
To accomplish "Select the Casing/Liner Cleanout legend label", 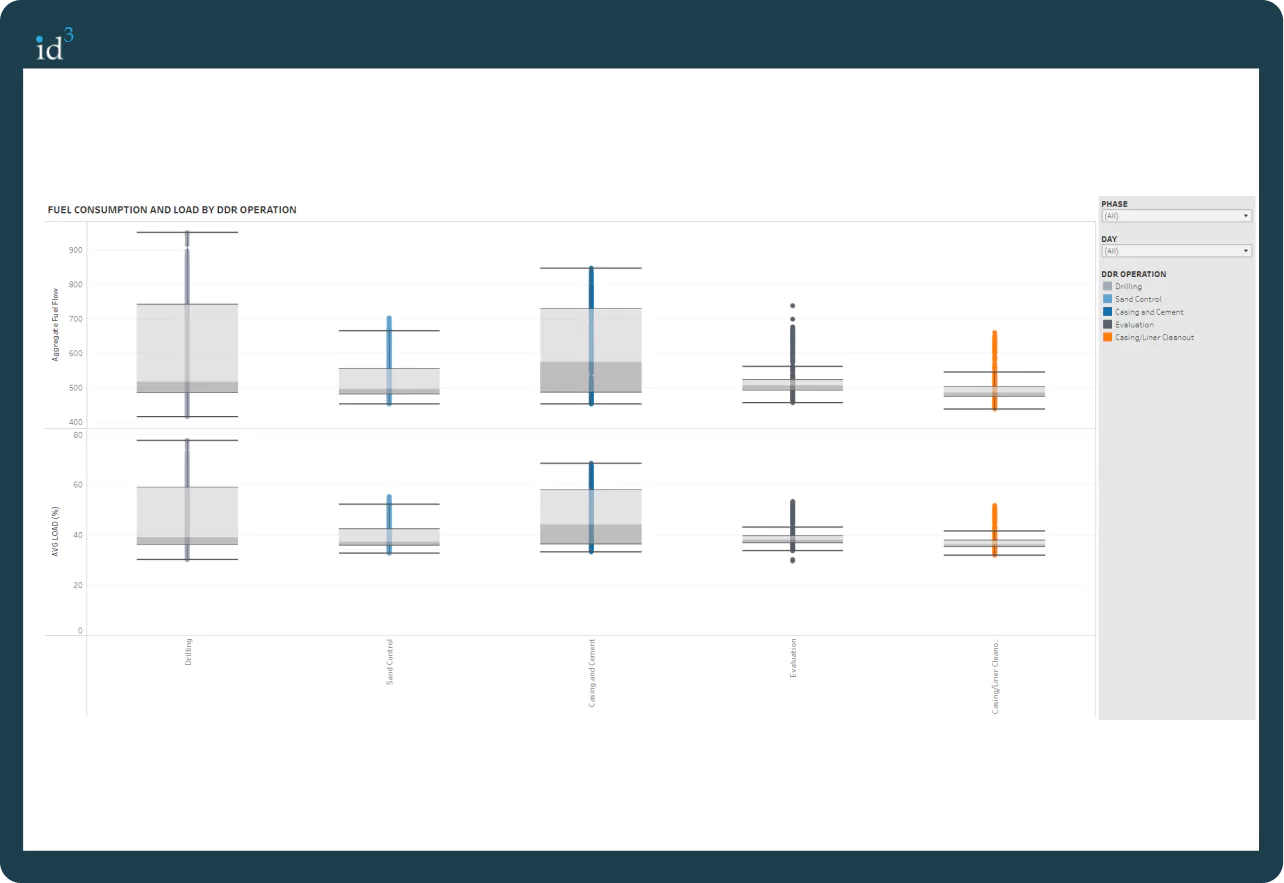I will [x=1154, y=337].
